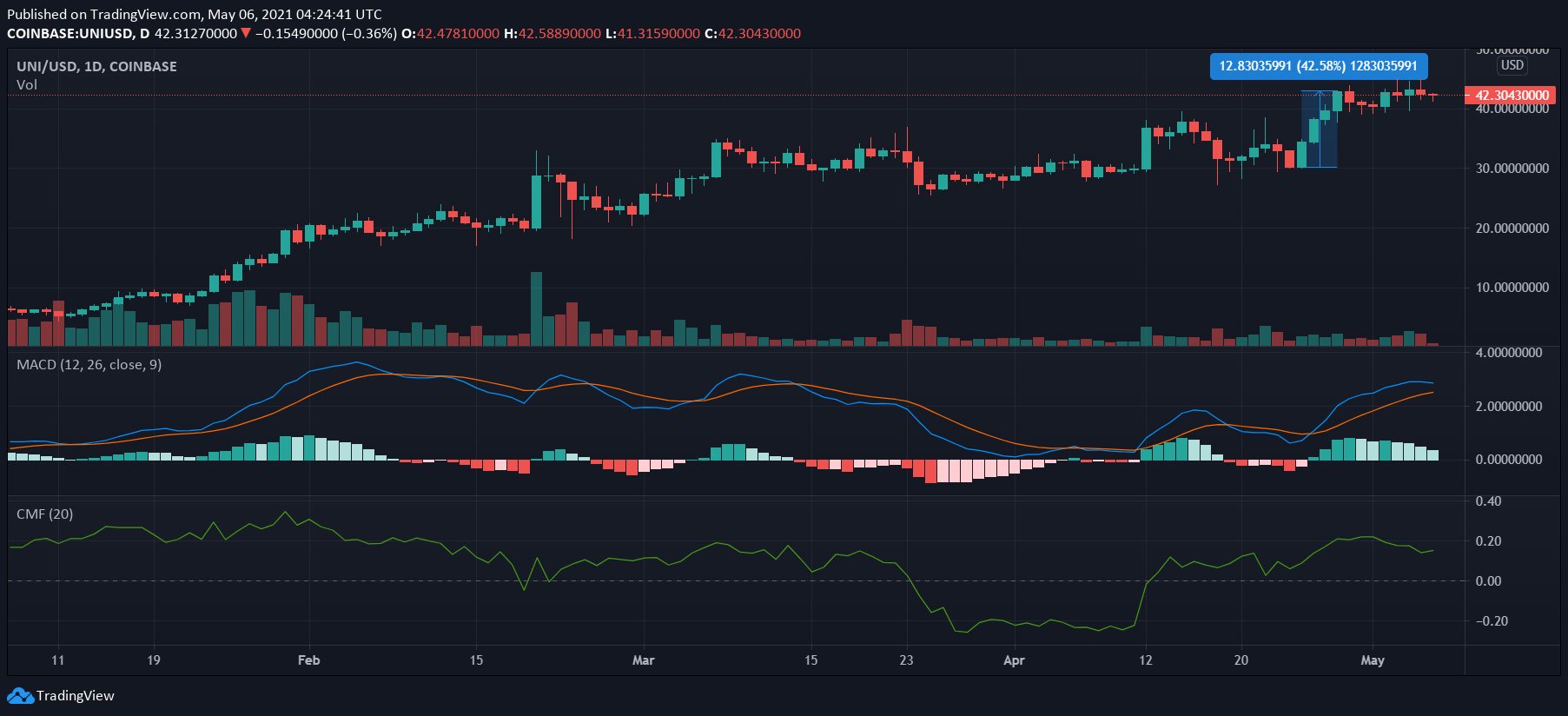The height and width of the screenshot is (716, 1568).
Task: Select the O:42.47810000 open value
Action: (450, 33)
